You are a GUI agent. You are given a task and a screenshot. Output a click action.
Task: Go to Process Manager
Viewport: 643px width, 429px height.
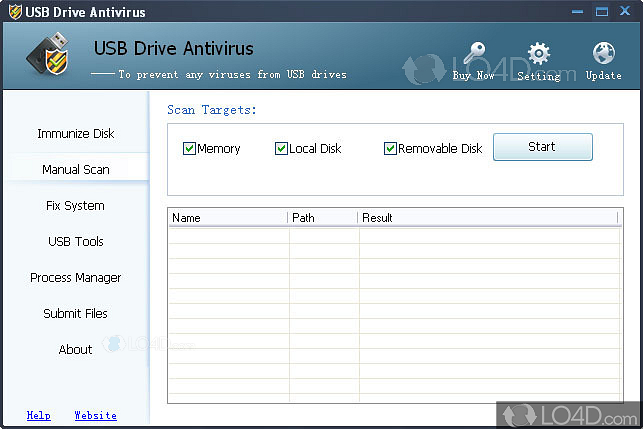point(76,278)
